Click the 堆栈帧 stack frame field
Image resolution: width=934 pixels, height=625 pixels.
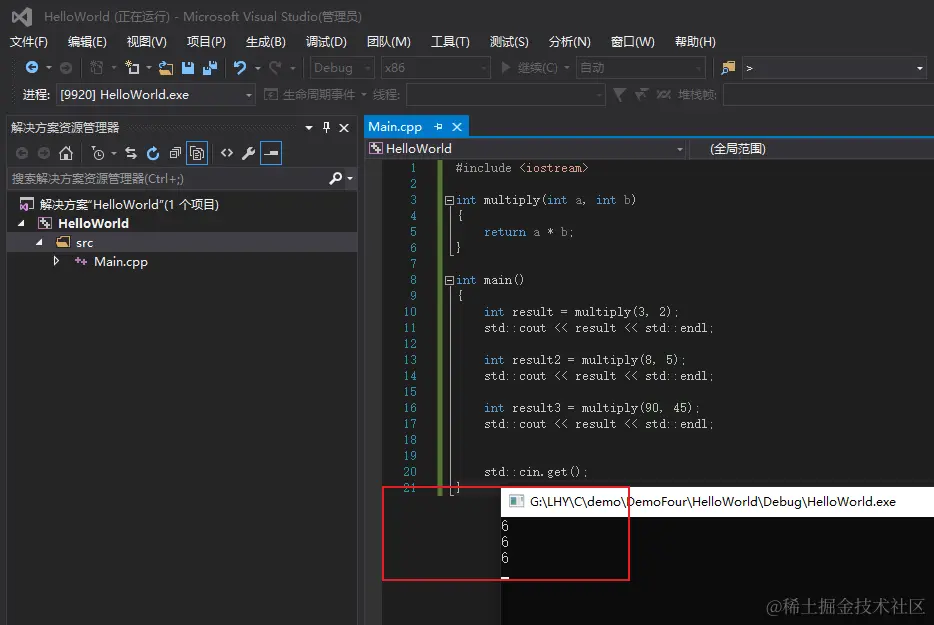click(x=829, y=95)
